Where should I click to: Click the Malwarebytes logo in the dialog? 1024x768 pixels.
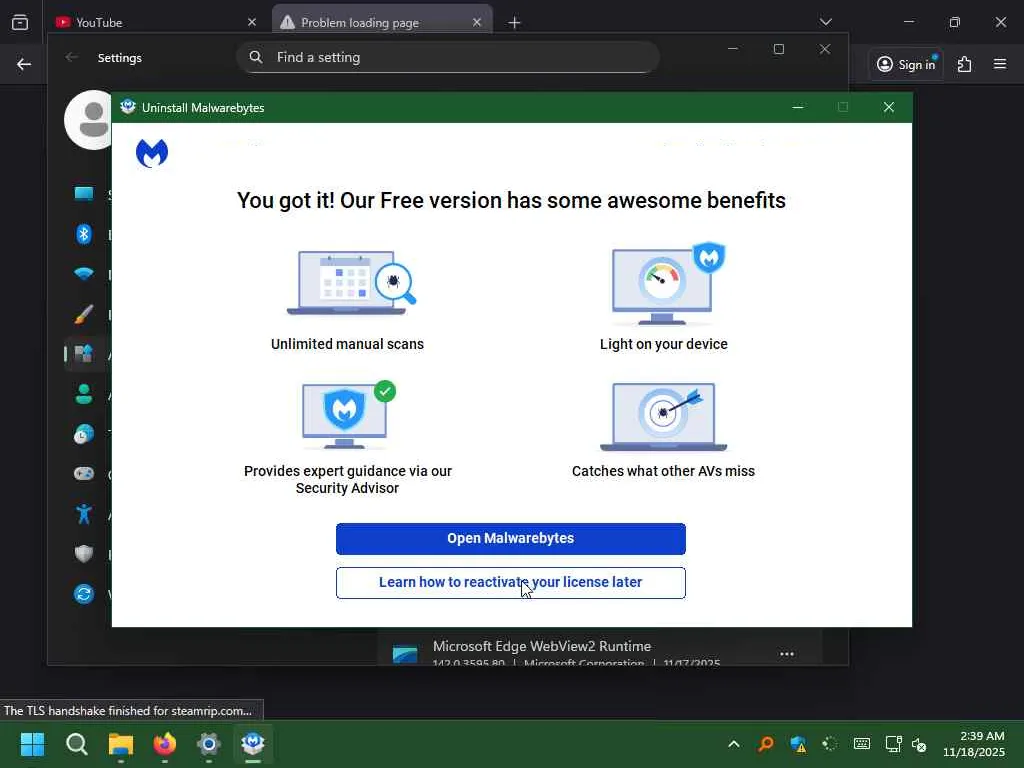click(152, 153)
